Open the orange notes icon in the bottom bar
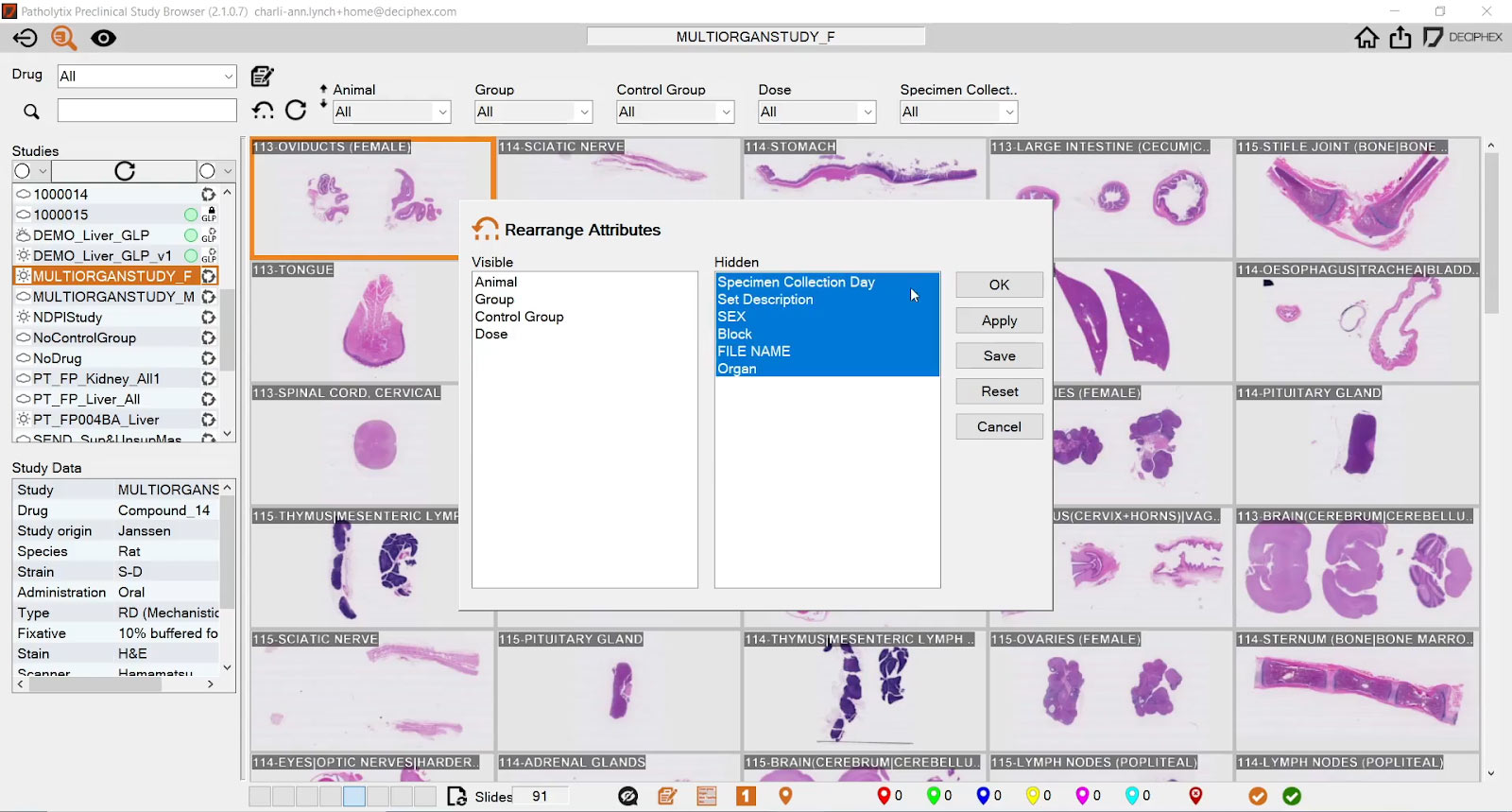Screen dimensions: 1512x812 click(667, 797)
